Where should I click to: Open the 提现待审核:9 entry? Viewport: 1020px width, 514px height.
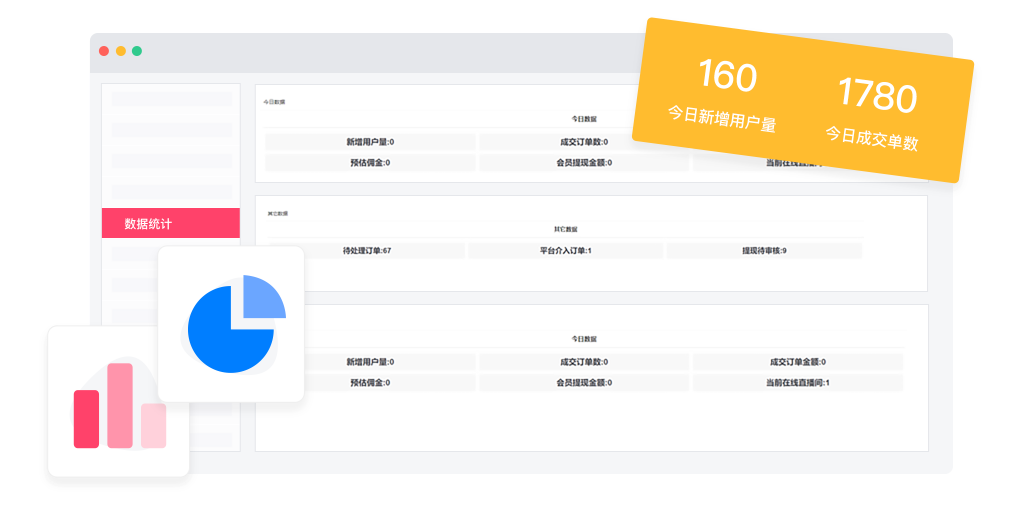[x=763, y=250]
